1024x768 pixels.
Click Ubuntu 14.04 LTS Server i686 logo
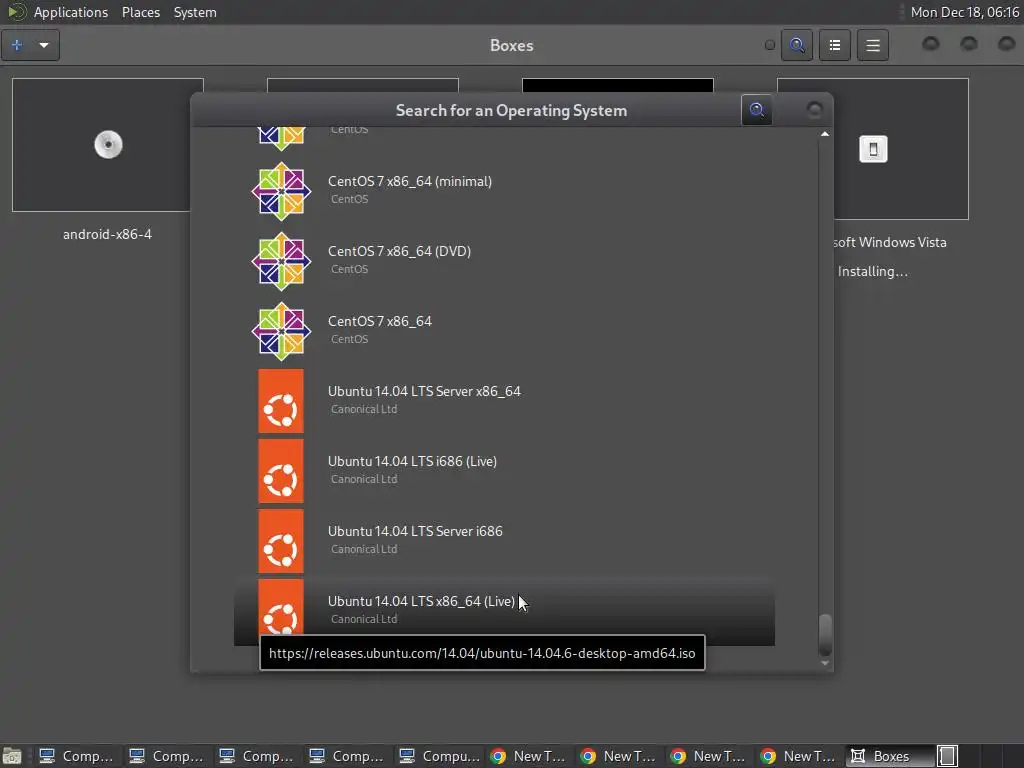click(x=281, y=541)
